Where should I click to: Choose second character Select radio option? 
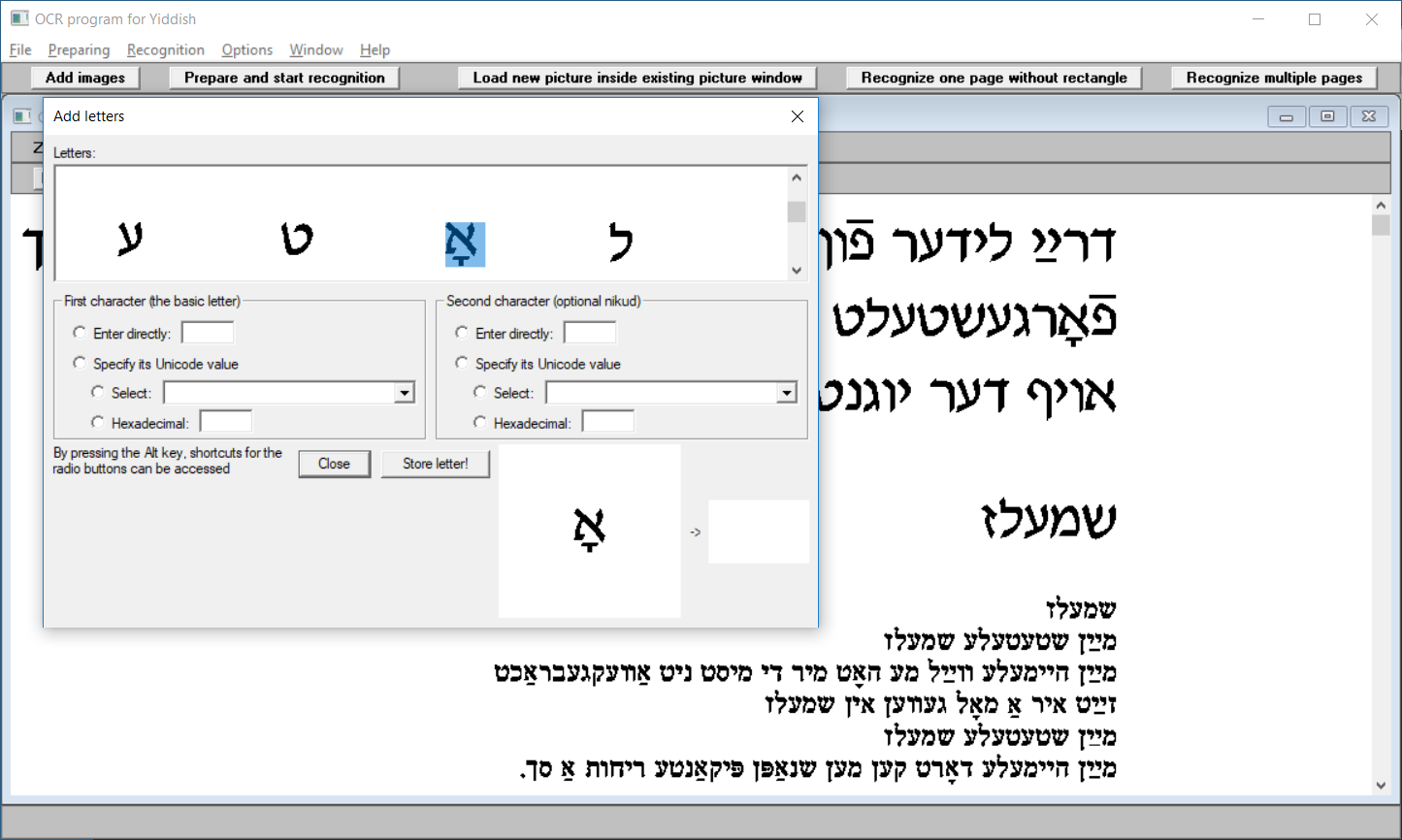[479, 392]
